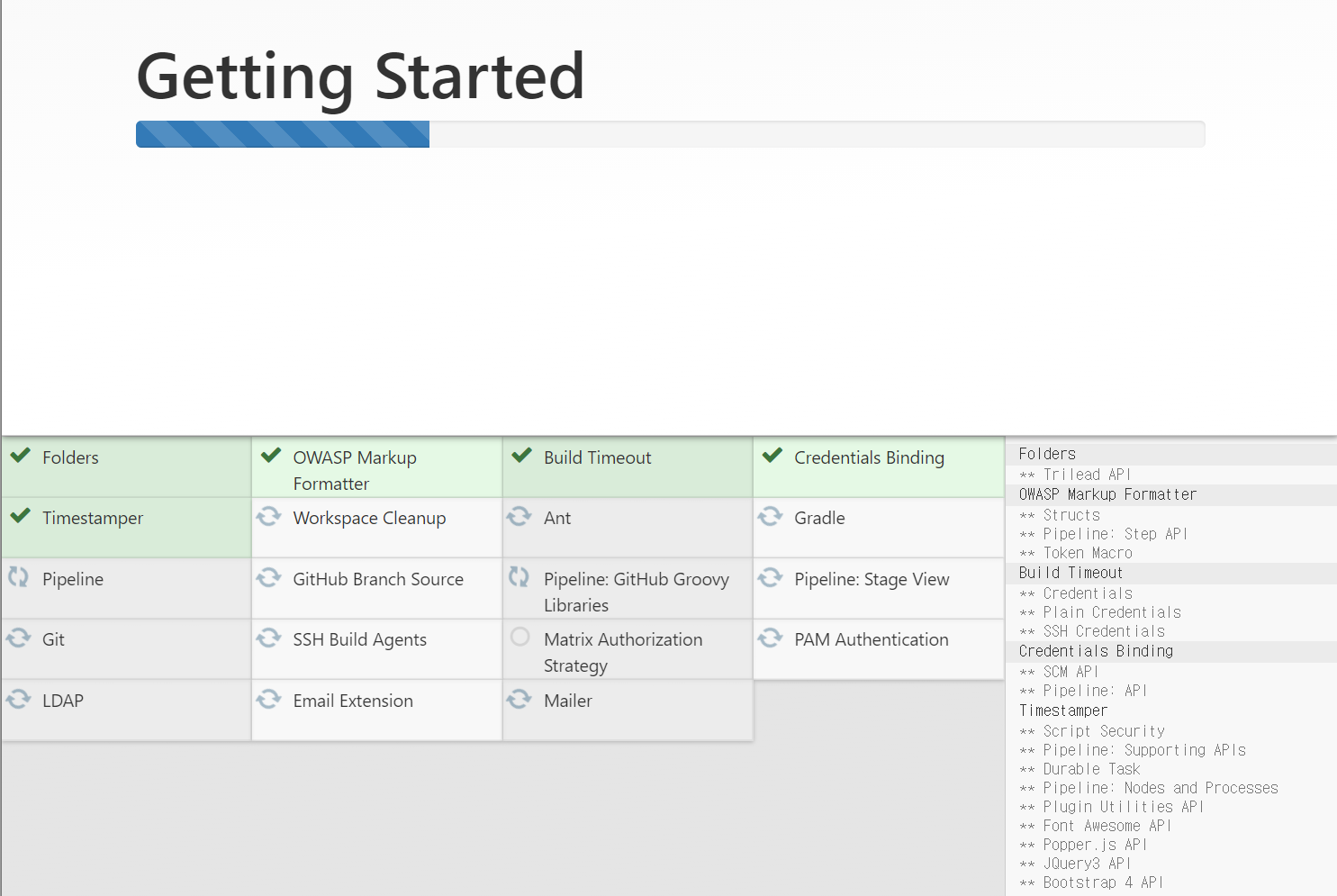The width and height of the screenshot is (1337, 896).
Task: Click the Token Macro log line
Action: point(1076,553)
